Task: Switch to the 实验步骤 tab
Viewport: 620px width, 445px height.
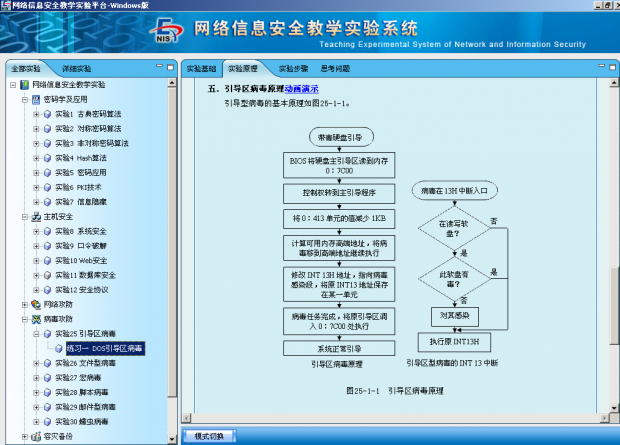Action: point(293,69)
